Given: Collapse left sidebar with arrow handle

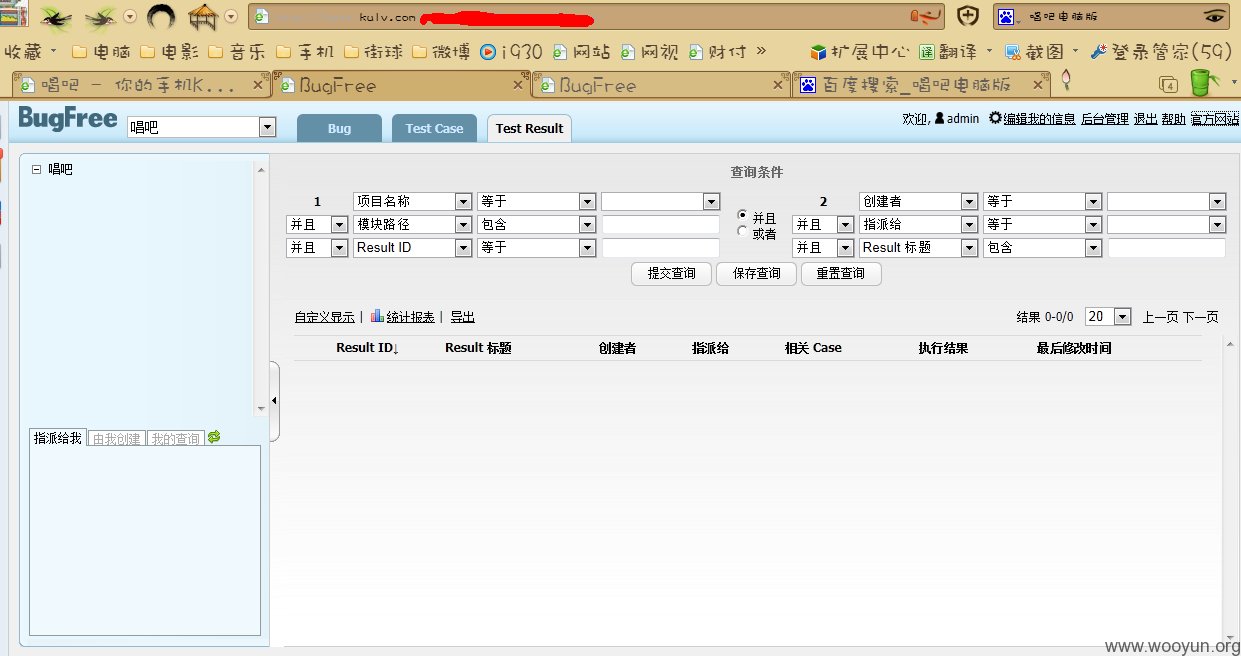Looking at the screenshot, I should coord(274,401).
